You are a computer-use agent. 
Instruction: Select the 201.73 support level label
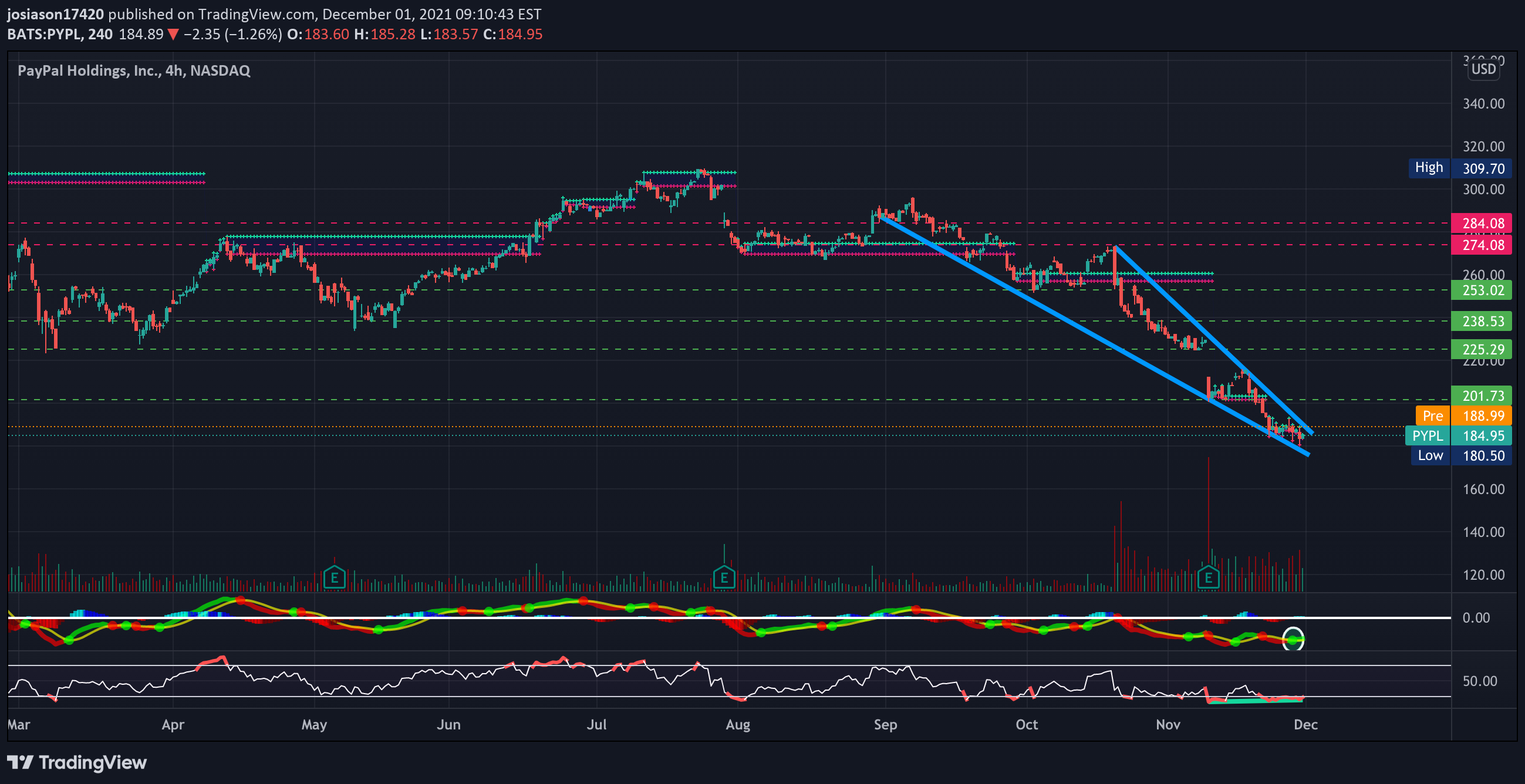[x=1482, y=396]
